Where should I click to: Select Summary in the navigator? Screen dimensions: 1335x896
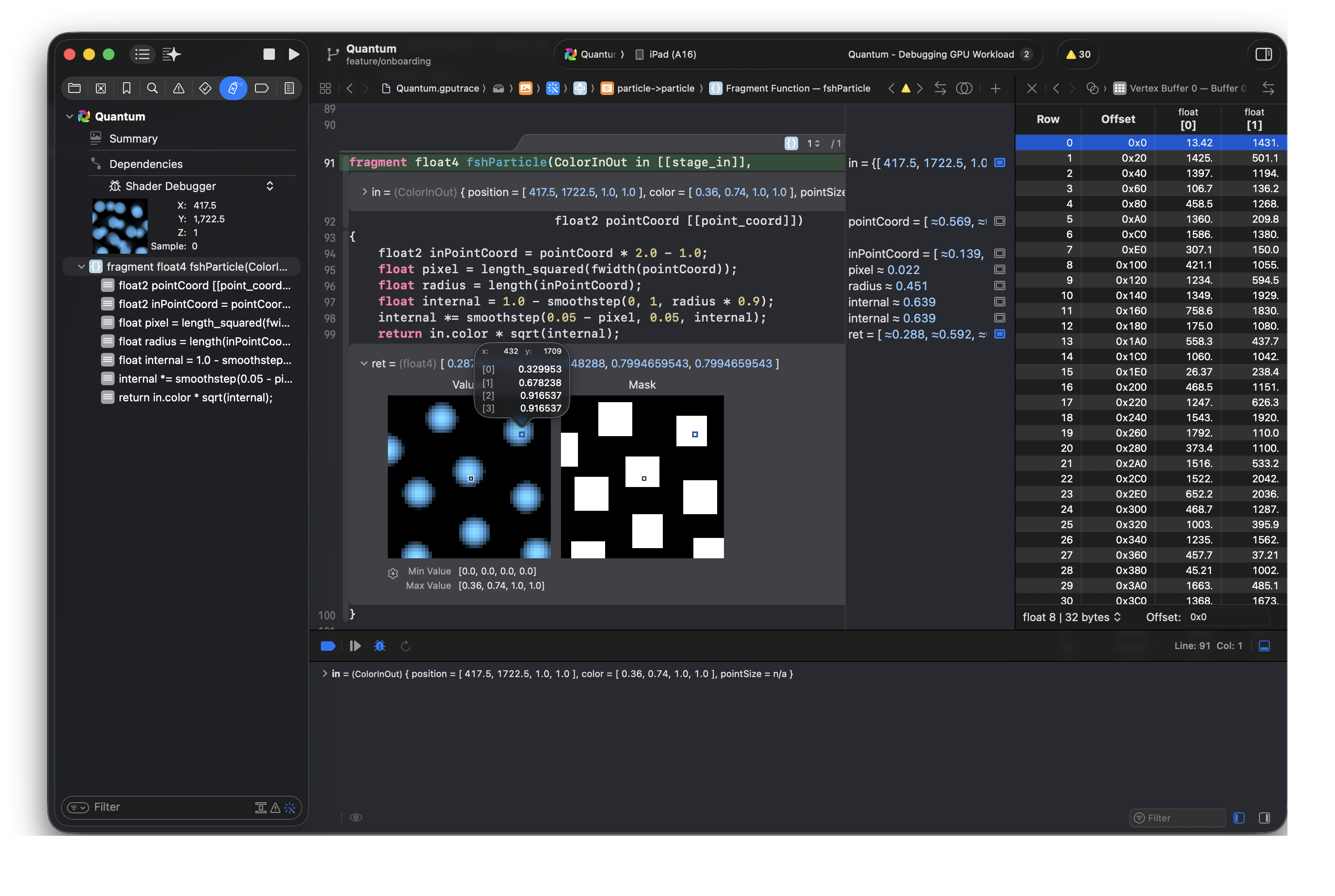click(x=133, y=139)
